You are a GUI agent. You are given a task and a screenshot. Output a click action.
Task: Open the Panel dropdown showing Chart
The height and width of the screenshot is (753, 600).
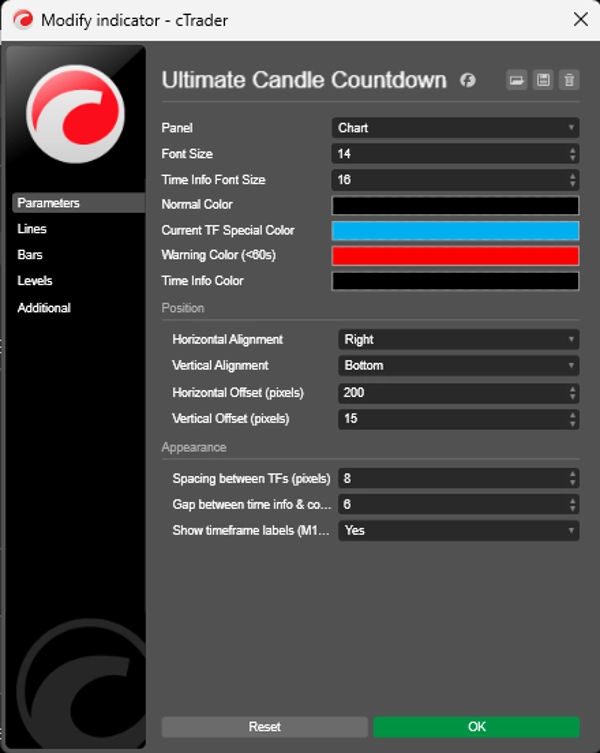coord(455,128)
